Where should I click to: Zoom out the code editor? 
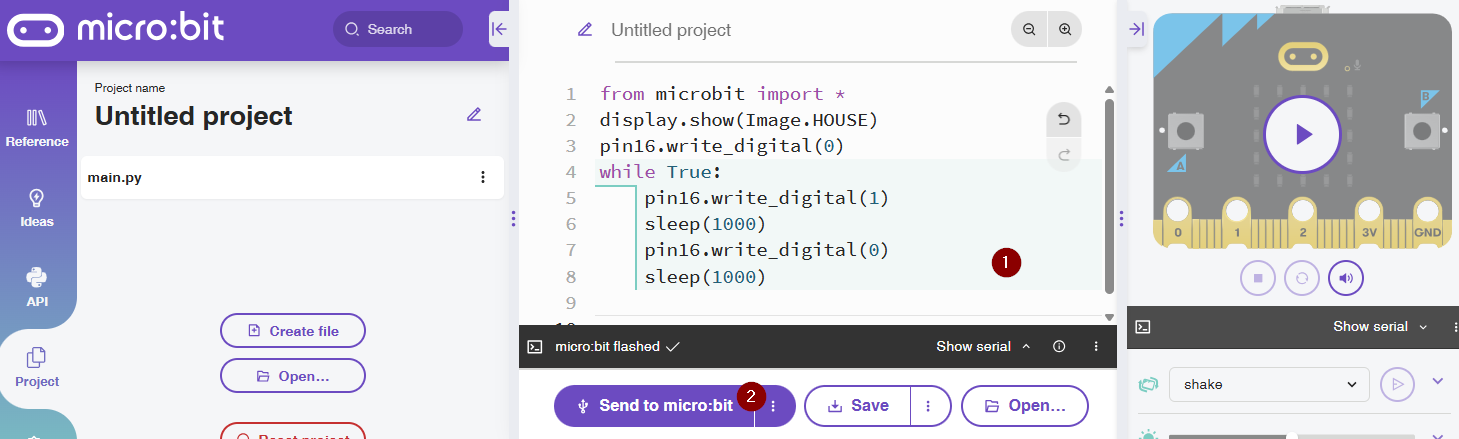(x=1029, y=30)
